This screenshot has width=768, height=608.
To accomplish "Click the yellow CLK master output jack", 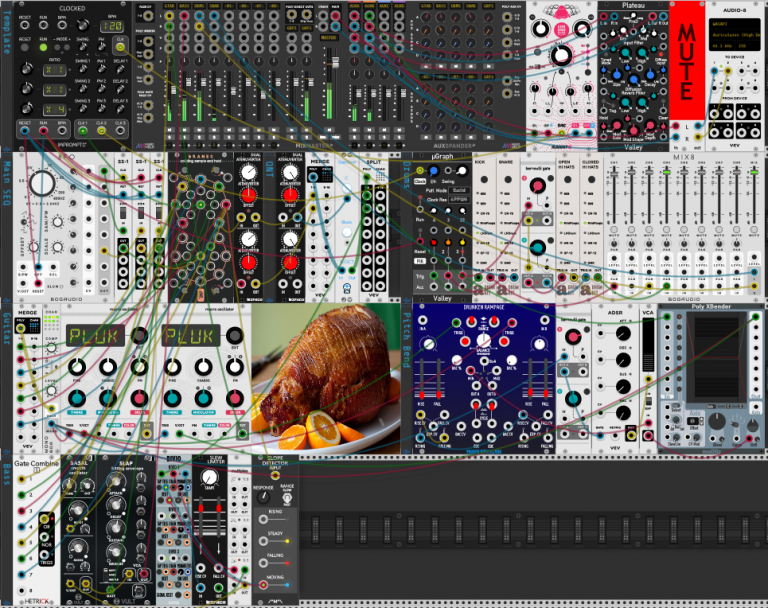I will [x=120, y=48].
